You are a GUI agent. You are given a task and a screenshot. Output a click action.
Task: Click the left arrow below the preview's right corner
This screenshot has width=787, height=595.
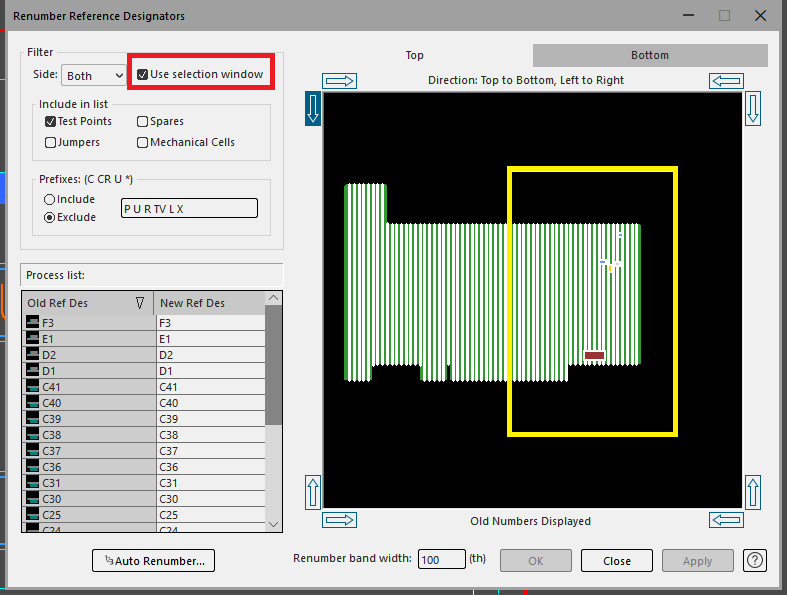726,520
